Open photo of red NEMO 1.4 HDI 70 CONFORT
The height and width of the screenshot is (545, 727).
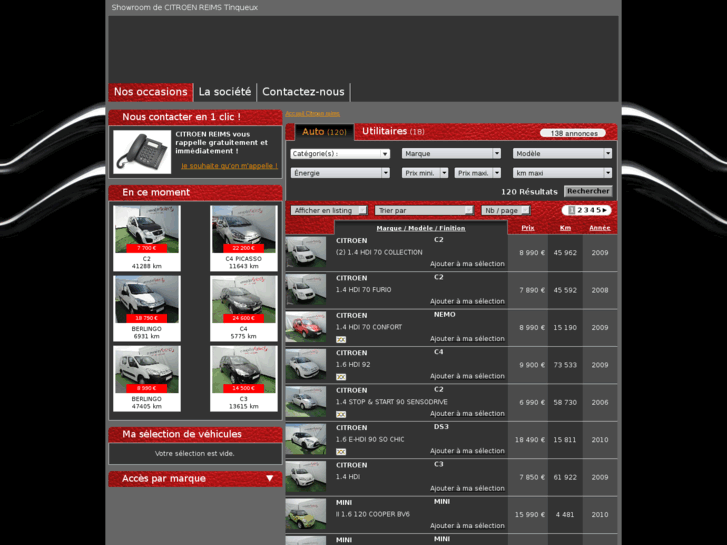click(306, 327)
